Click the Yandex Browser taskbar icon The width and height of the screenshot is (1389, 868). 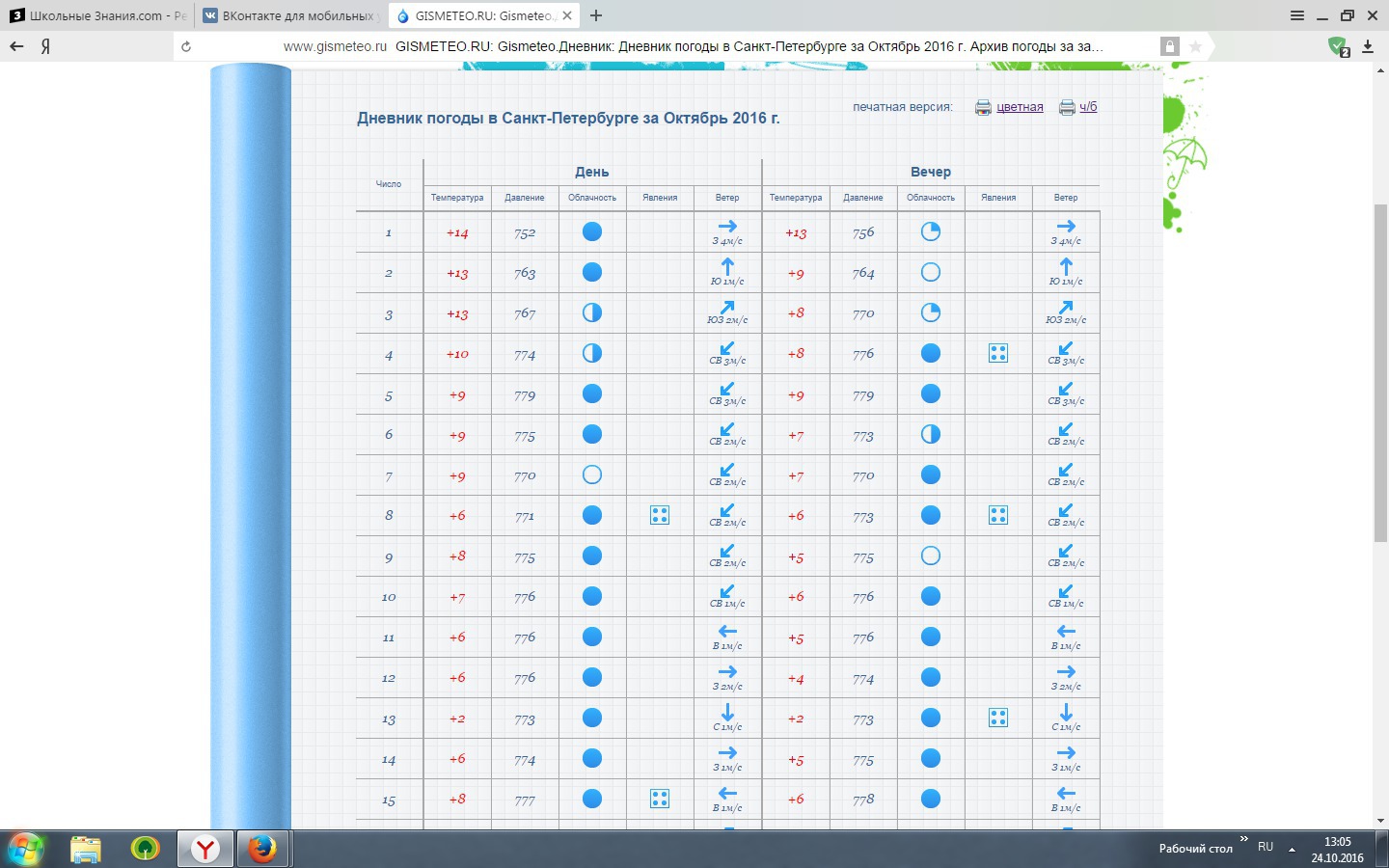(205, 849)
